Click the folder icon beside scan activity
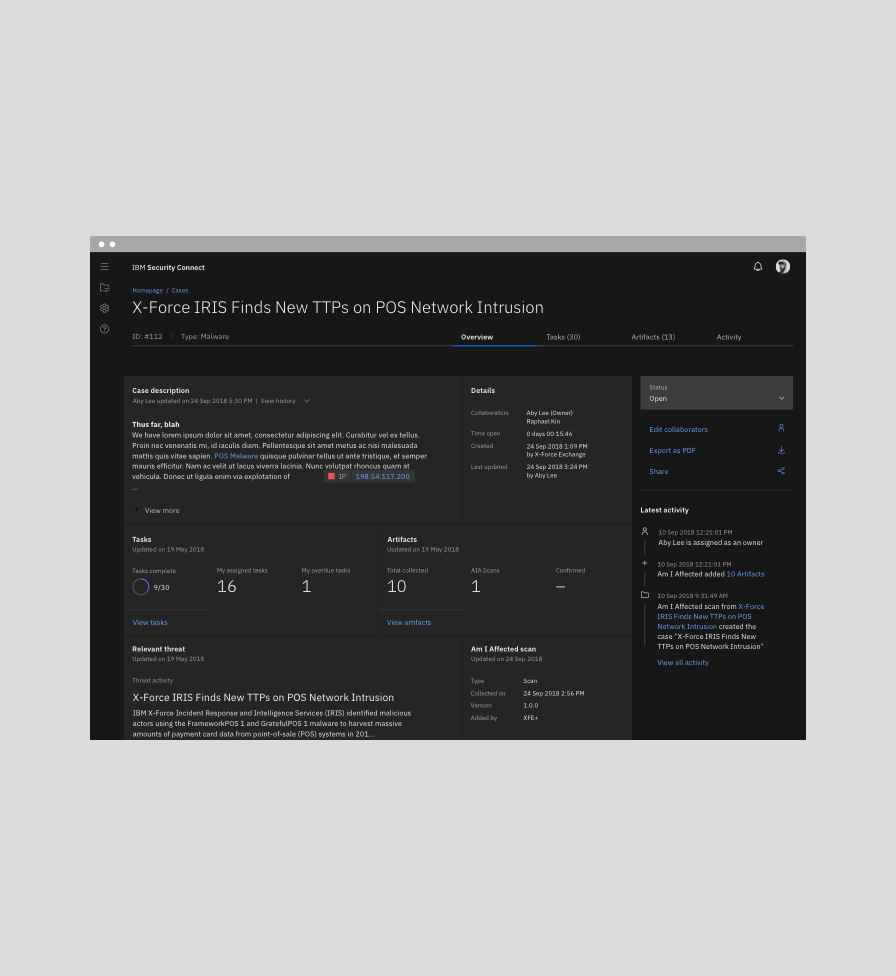 [x=645, y=594]
